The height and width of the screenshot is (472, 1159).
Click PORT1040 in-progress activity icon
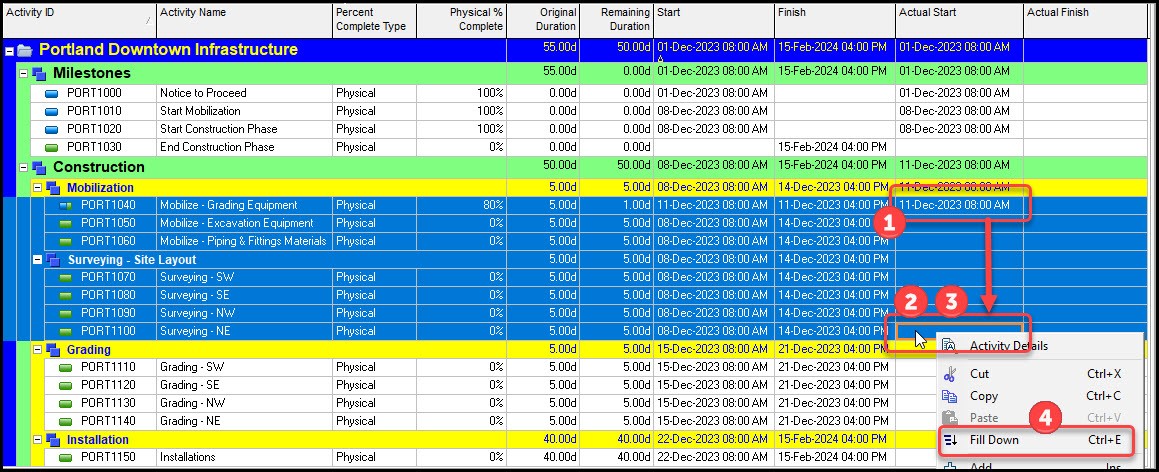pyautogui.click(x=67, y=205)
